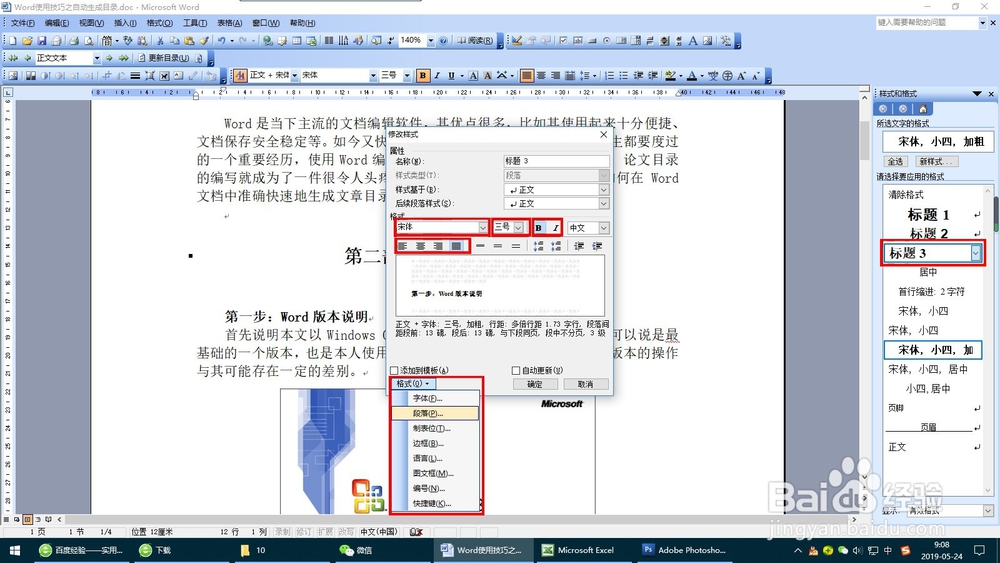
Task: Open Adobe Photoshop from the taskbar
Action: click(x=684, y=550)
